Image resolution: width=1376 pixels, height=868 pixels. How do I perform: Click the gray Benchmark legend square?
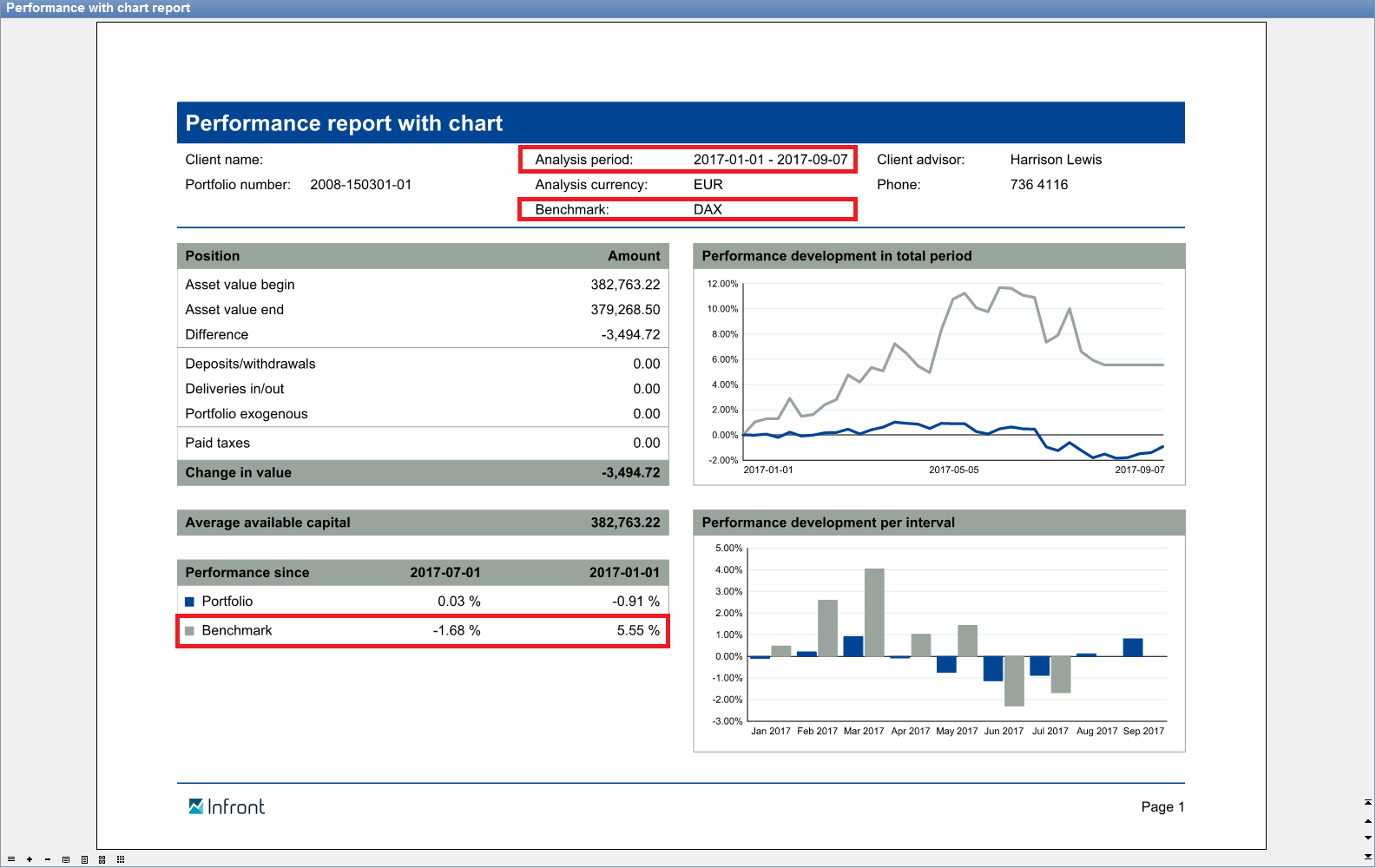tap(189, 631)
